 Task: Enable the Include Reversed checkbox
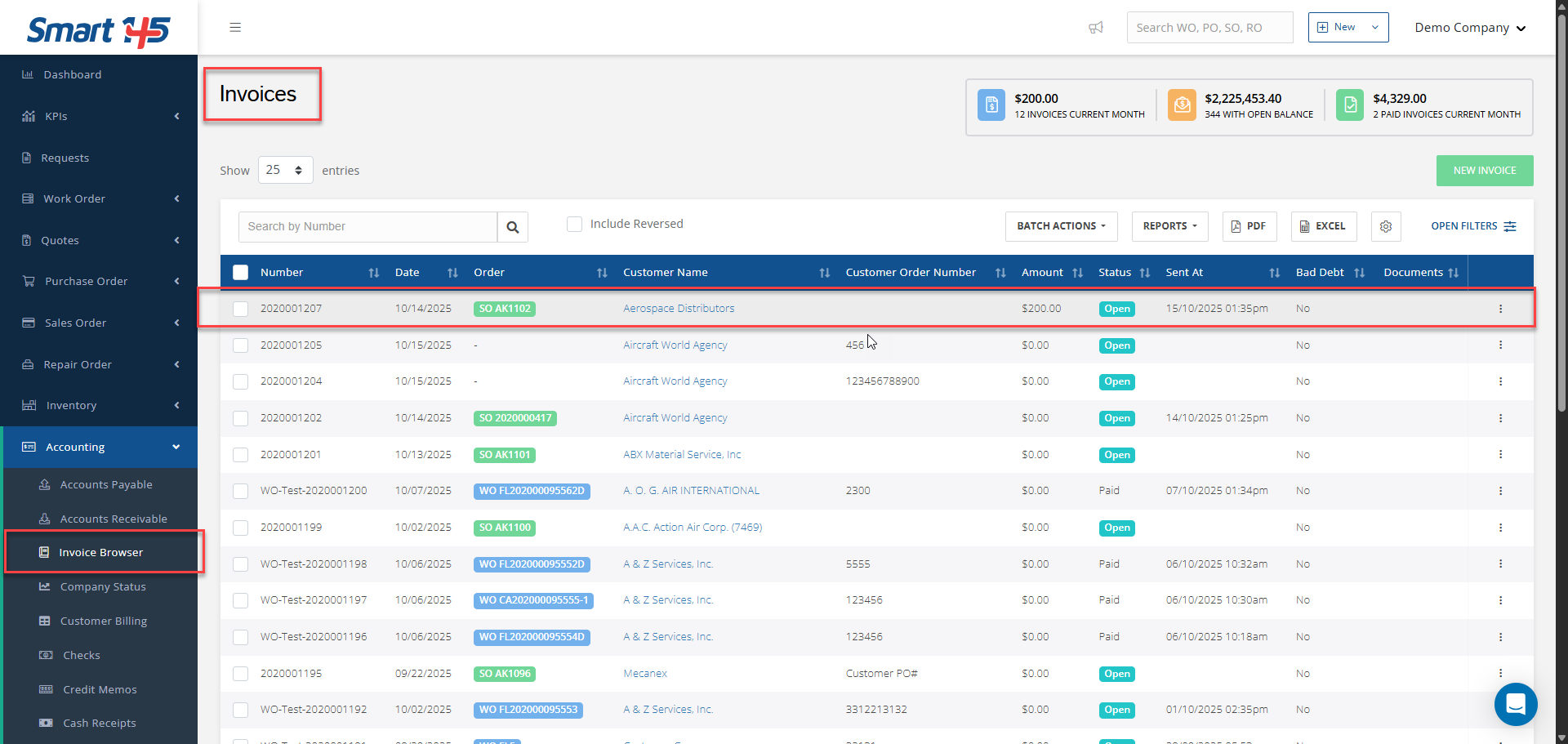pos(574,224)
